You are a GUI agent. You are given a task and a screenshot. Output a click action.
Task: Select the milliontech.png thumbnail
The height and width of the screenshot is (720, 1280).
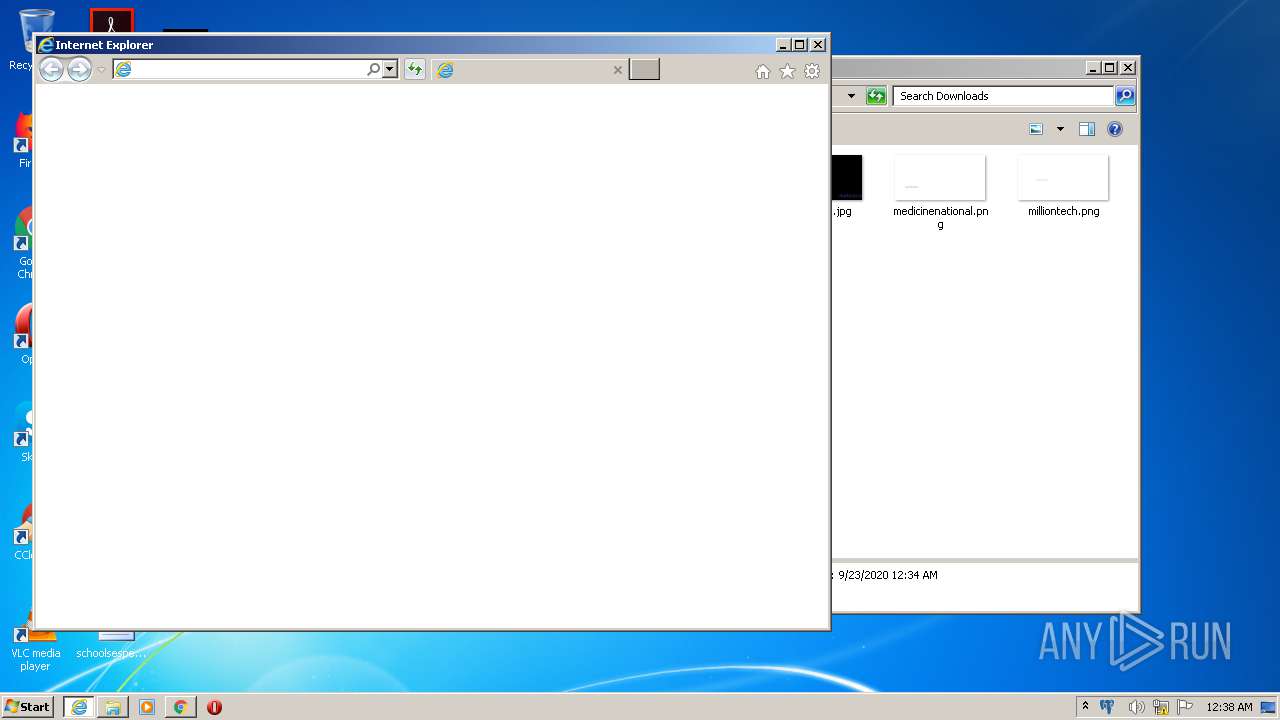pyautogui.click(x=1063, y=178)
